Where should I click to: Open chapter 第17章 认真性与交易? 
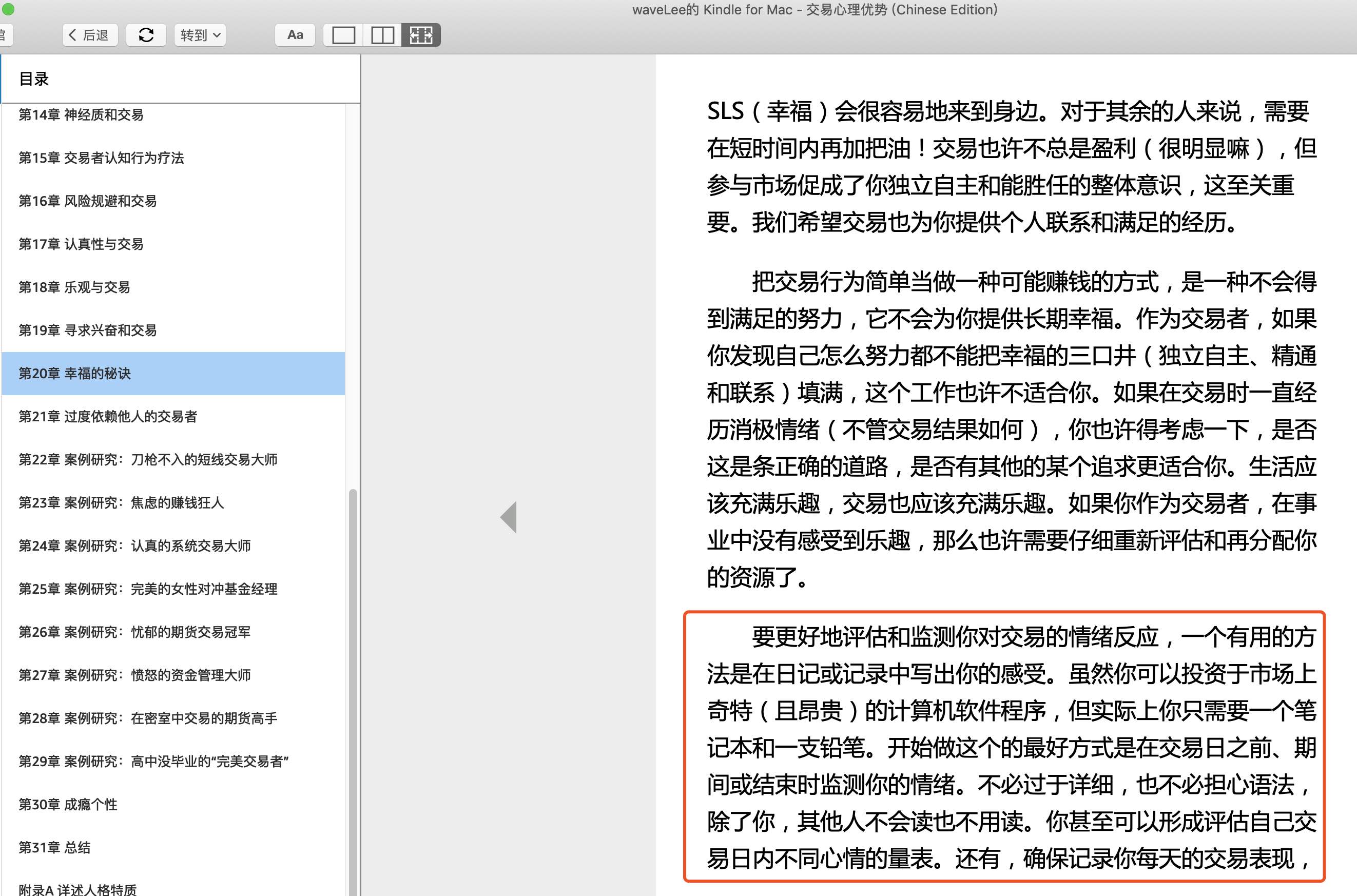173,244
